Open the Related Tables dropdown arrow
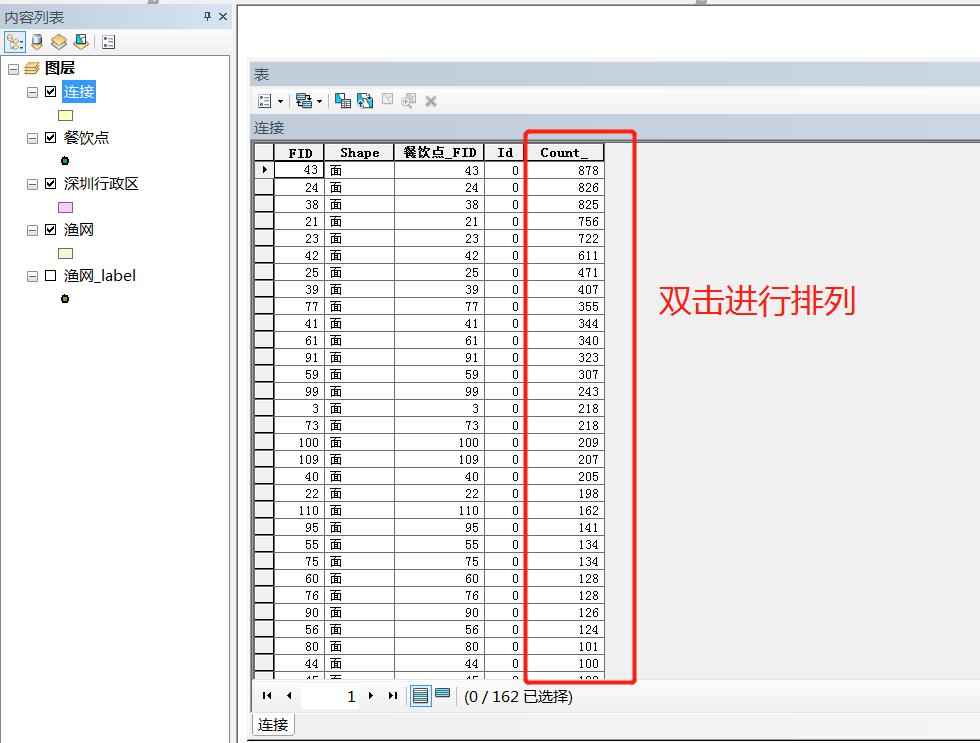Viewport: 980px width, 743px height. click(x=319, y=101)
